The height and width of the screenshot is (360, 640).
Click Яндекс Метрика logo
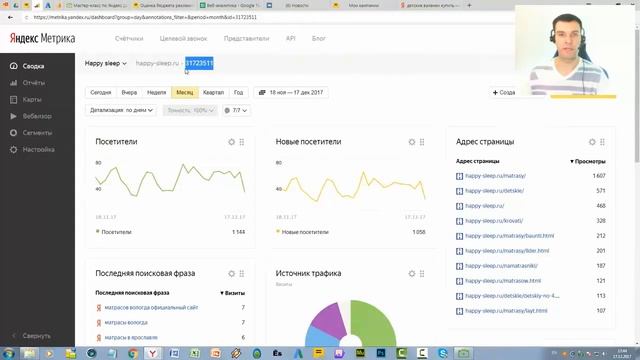coord(42,38)
